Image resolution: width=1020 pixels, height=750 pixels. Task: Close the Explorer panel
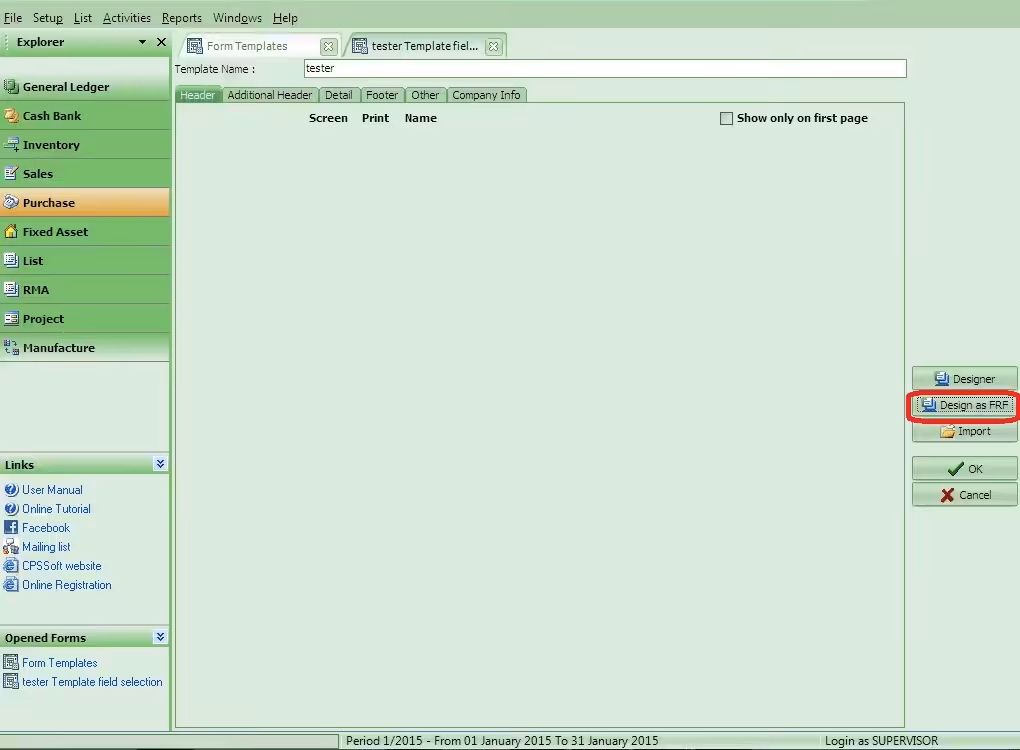tap(161, 42)
